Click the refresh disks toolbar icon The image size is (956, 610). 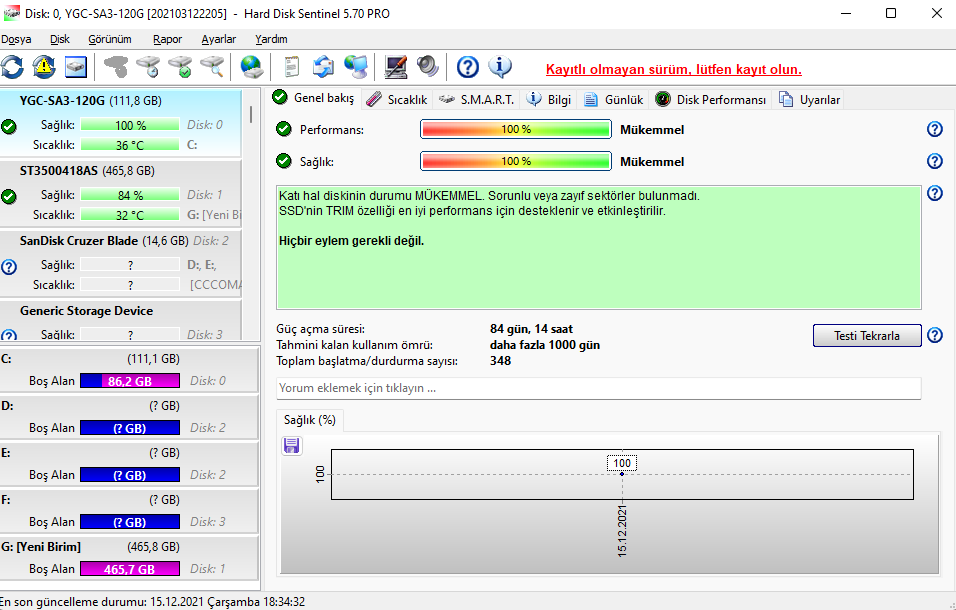[x=12, y=66]
